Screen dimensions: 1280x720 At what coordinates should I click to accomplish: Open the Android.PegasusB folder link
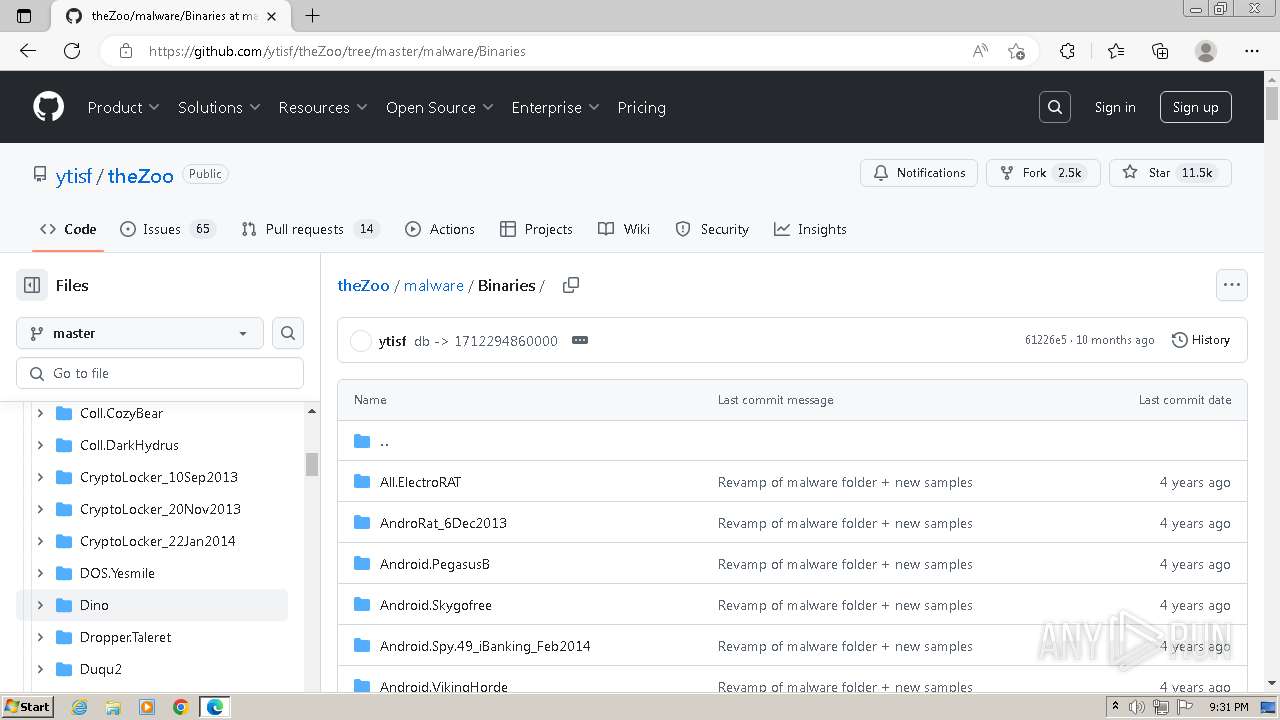434,564
